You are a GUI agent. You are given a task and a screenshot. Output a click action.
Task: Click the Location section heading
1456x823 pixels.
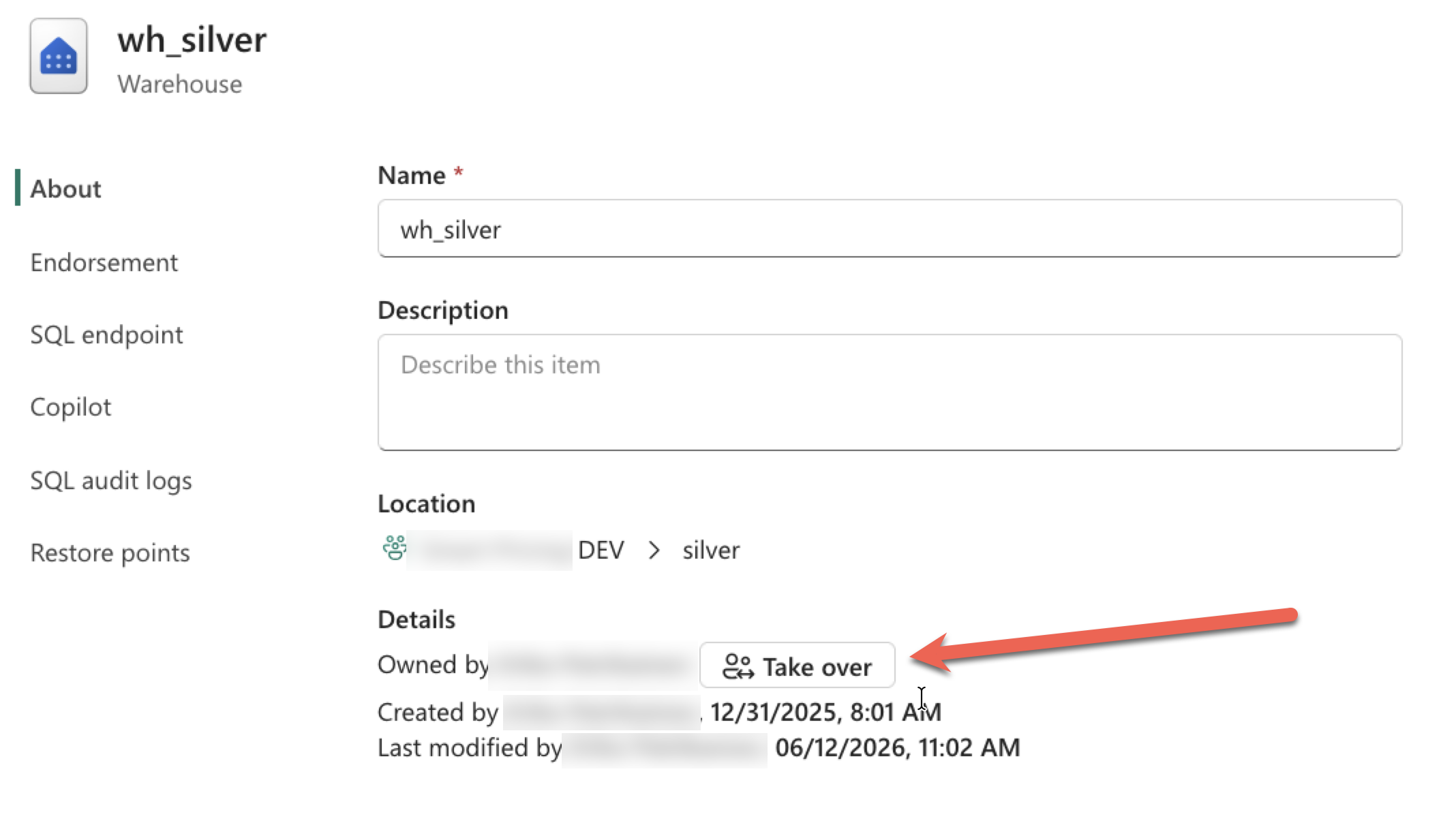[427, 503]
